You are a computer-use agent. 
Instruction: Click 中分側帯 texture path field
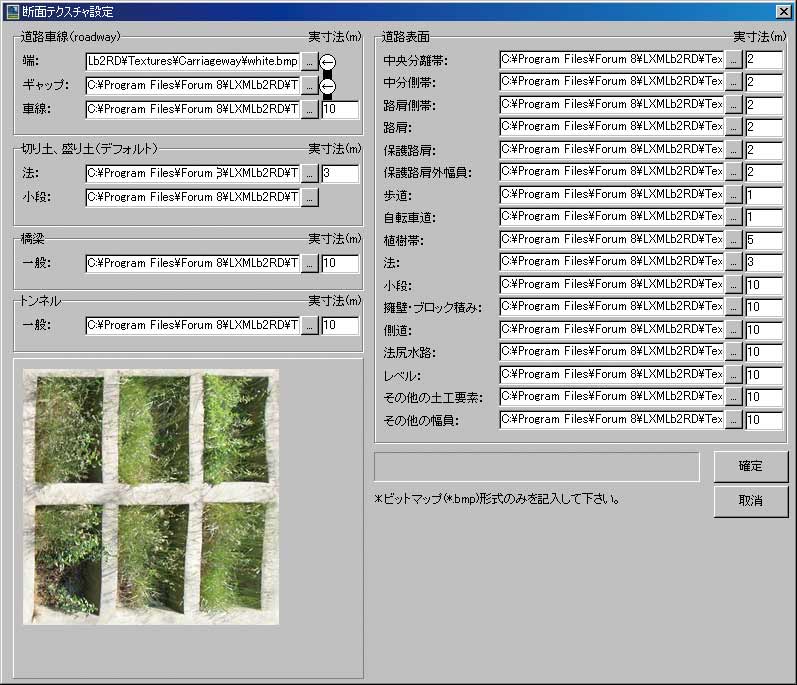point(611,82)
